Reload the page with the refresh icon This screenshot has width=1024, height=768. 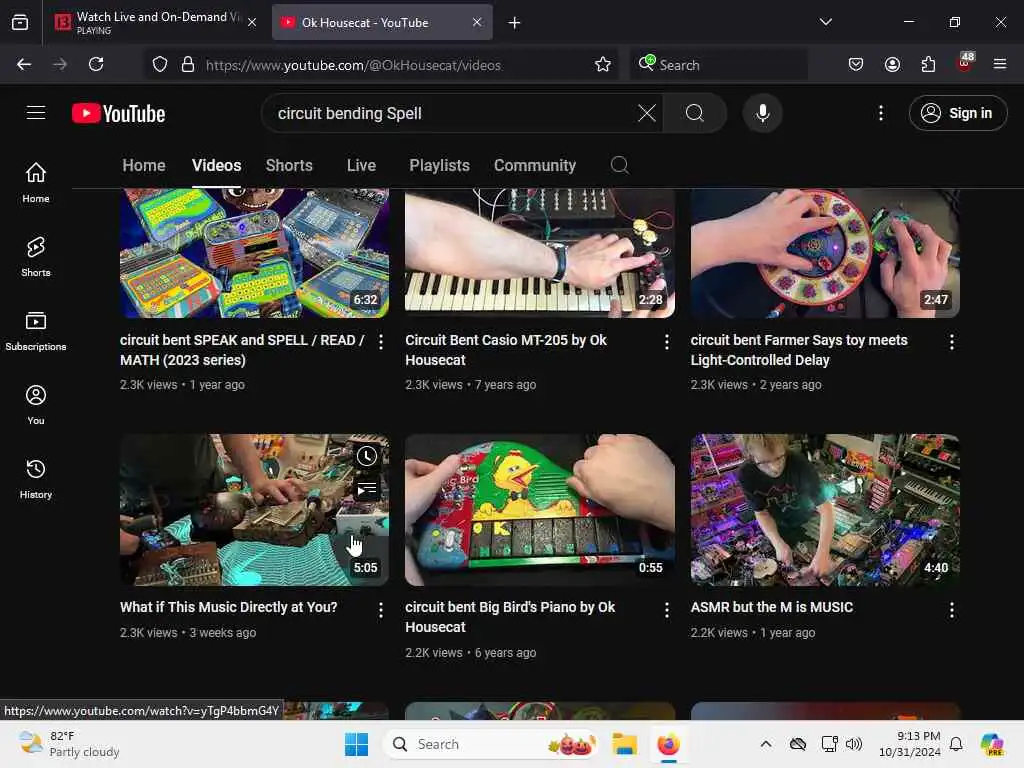[96, 64]
